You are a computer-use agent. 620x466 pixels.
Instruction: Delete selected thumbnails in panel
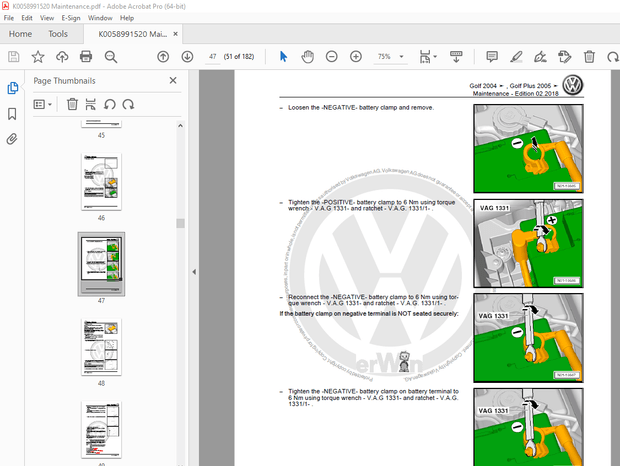72,104
